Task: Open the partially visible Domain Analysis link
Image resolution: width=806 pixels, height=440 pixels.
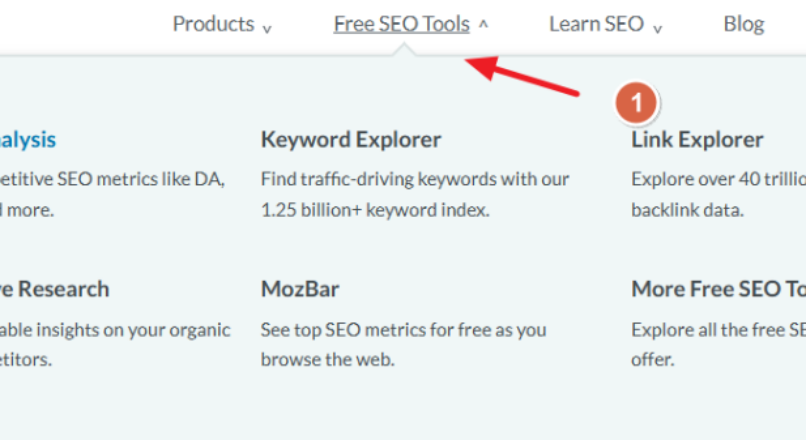Action: [x=28, y=140]
